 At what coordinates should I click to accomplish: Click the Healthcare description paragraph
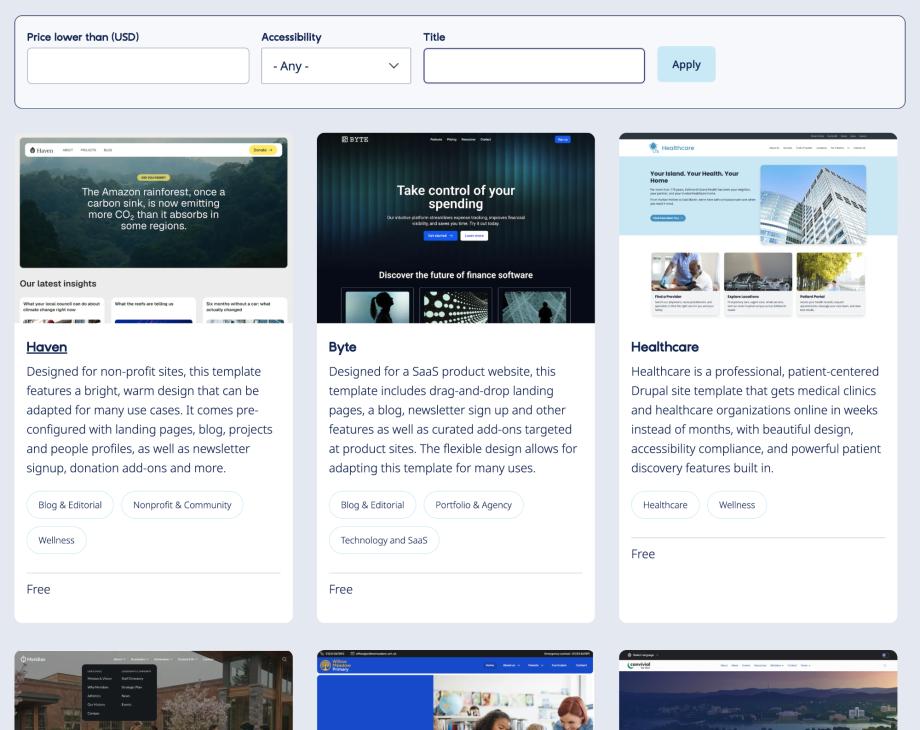tap(756, 420)
